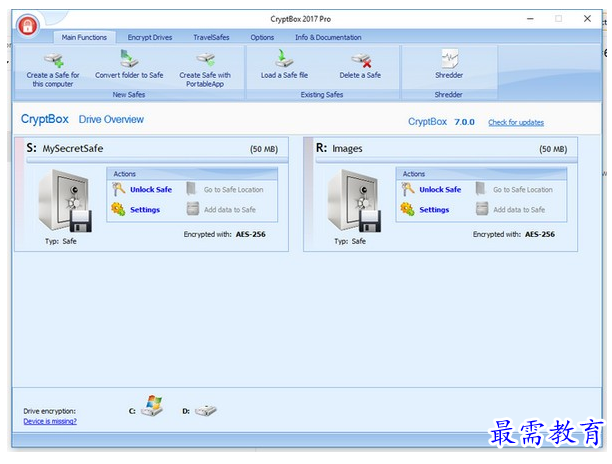612x464 pixels.
Task: Open Settings for MySecretSafe
Action: pyautogui.click(x=144, y=210)
